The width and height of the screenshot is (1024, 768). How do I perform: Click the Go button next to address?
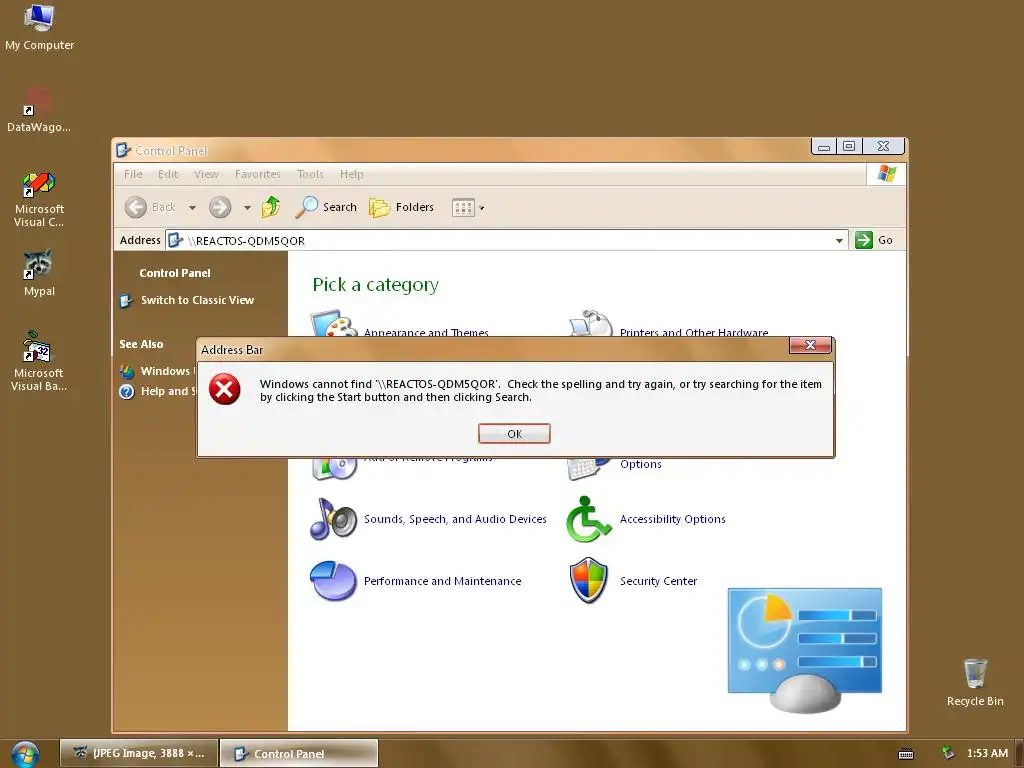point(874,240)
